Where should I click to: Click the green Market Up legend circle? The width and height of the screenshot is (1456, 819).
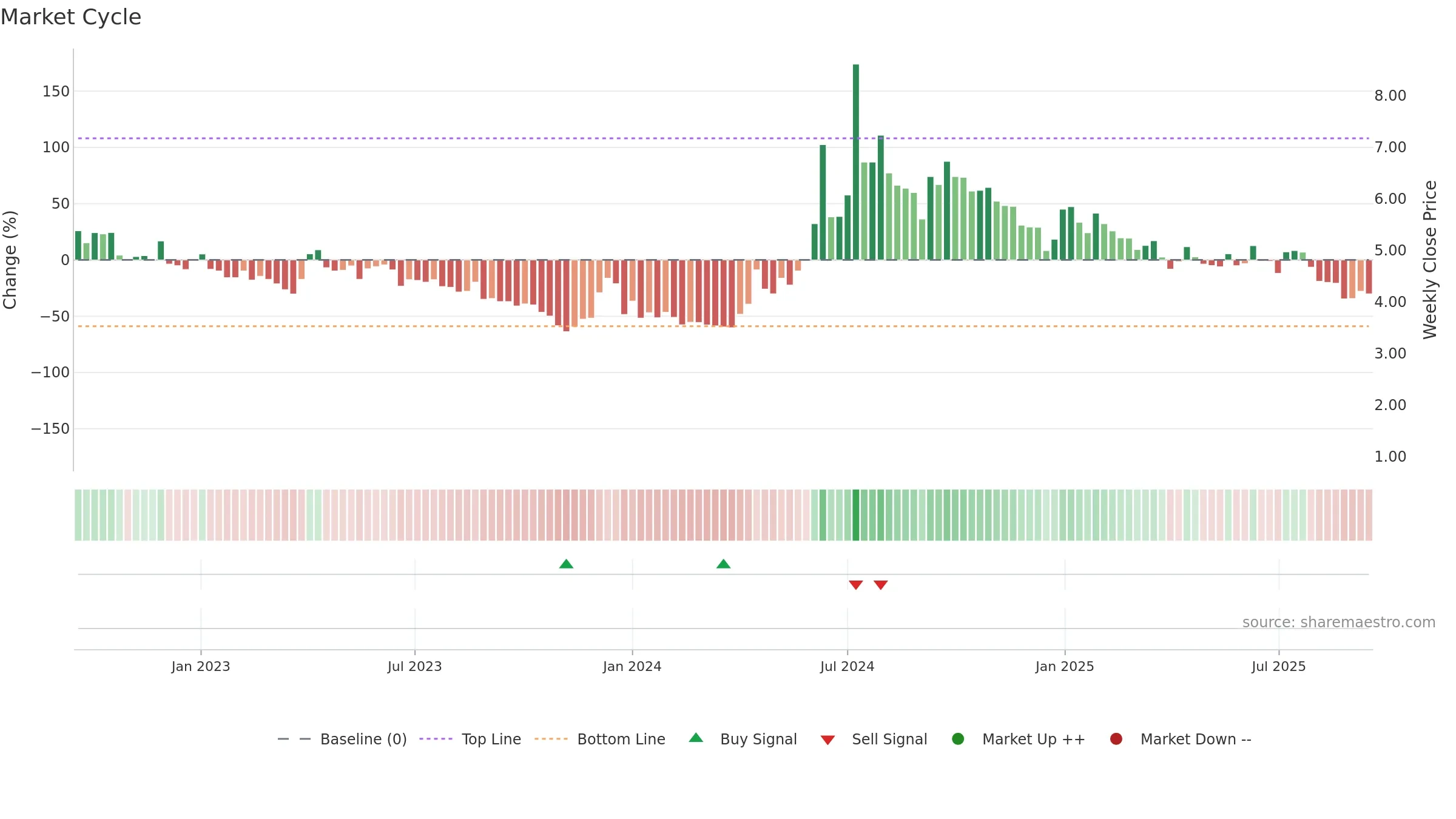pos(958,739)
